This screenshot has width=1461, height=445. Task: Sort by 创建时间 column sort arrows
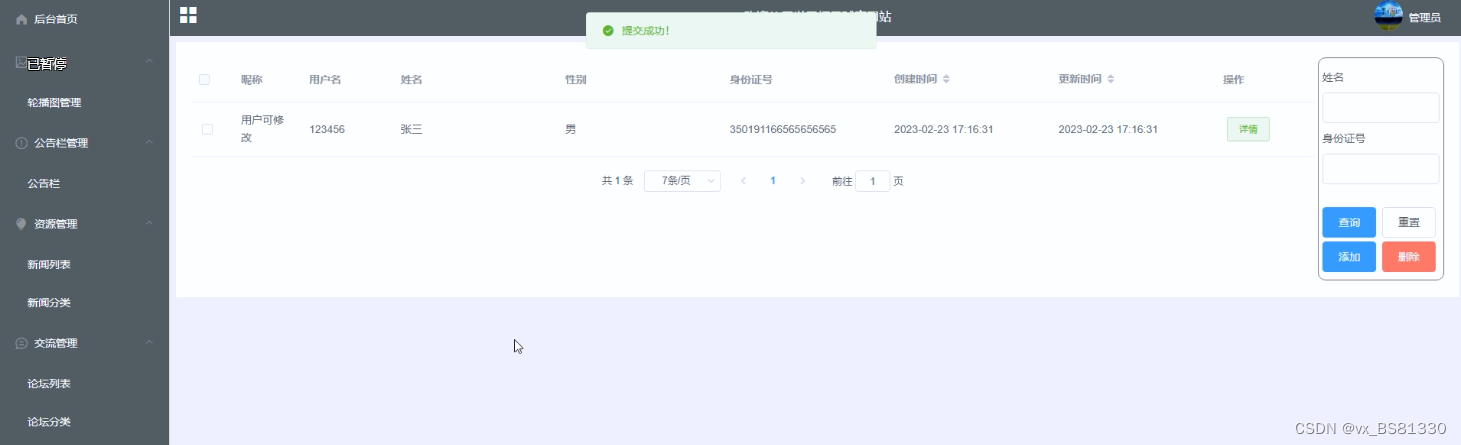(x=946, y=79)
